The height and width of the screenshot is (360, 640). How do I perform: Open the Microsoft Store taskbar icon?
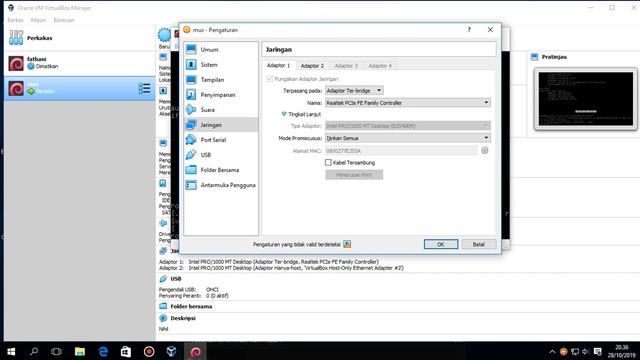tap(126, 351)
